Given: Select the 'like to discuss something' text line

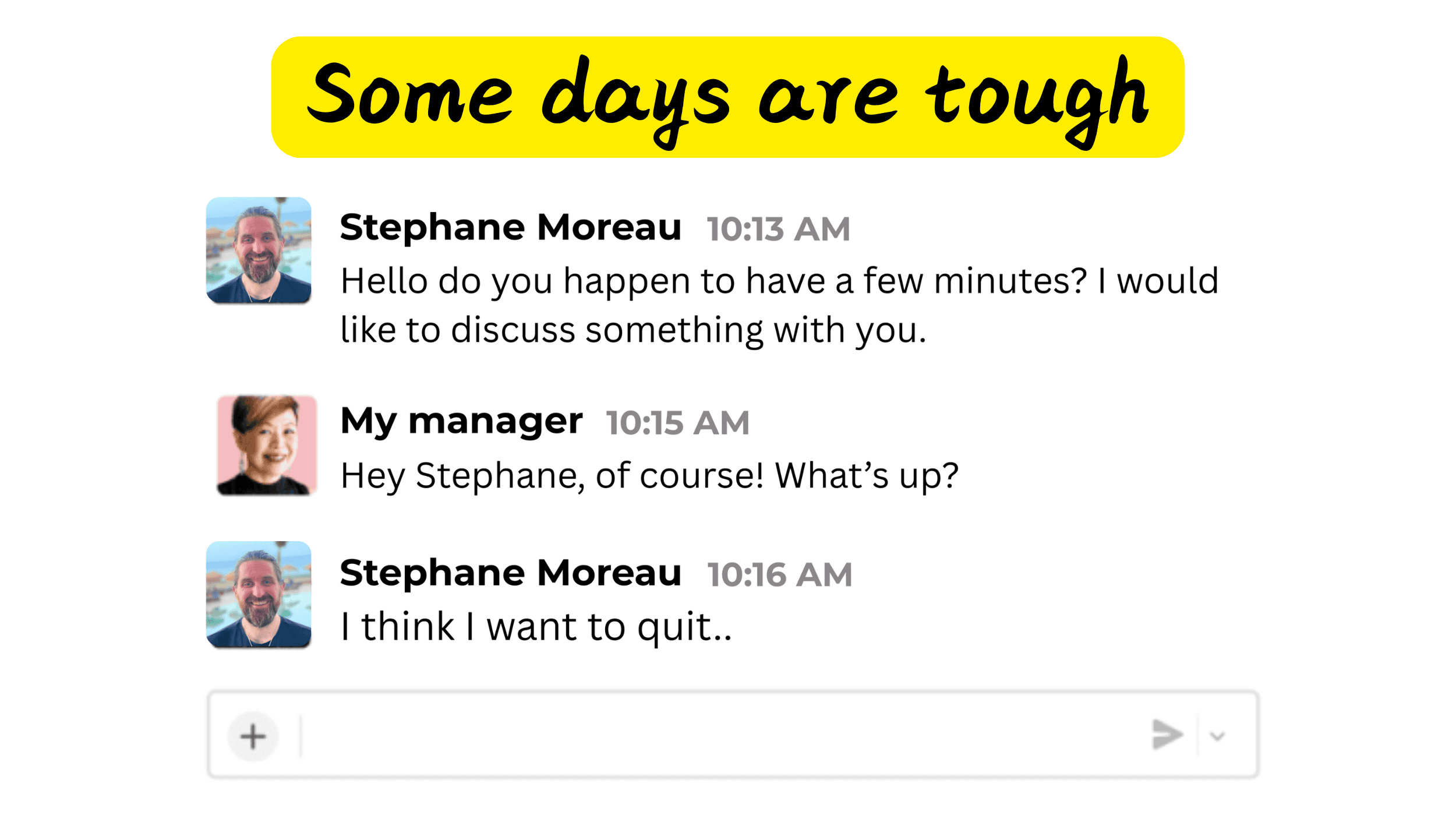Looking at the screenshot, I should (632, 330).
